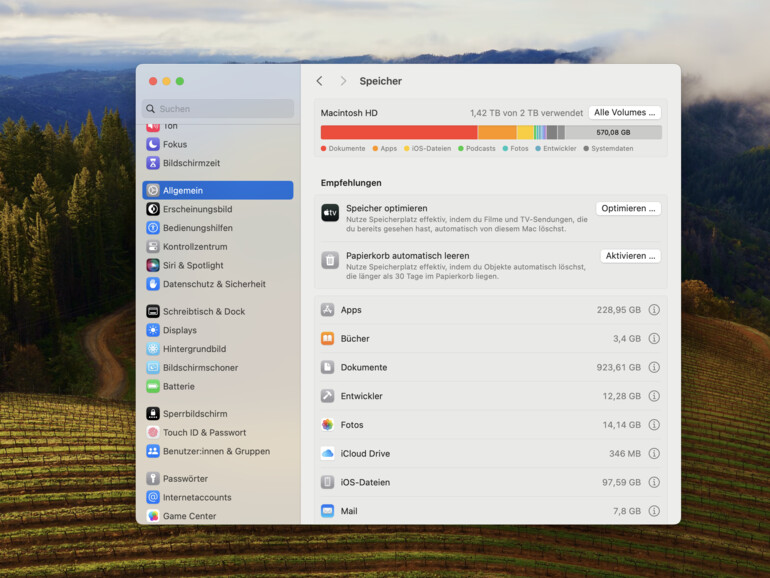Screen dimensions: 770x578
Task: Open Displays settings
Action: pos(218,330)
